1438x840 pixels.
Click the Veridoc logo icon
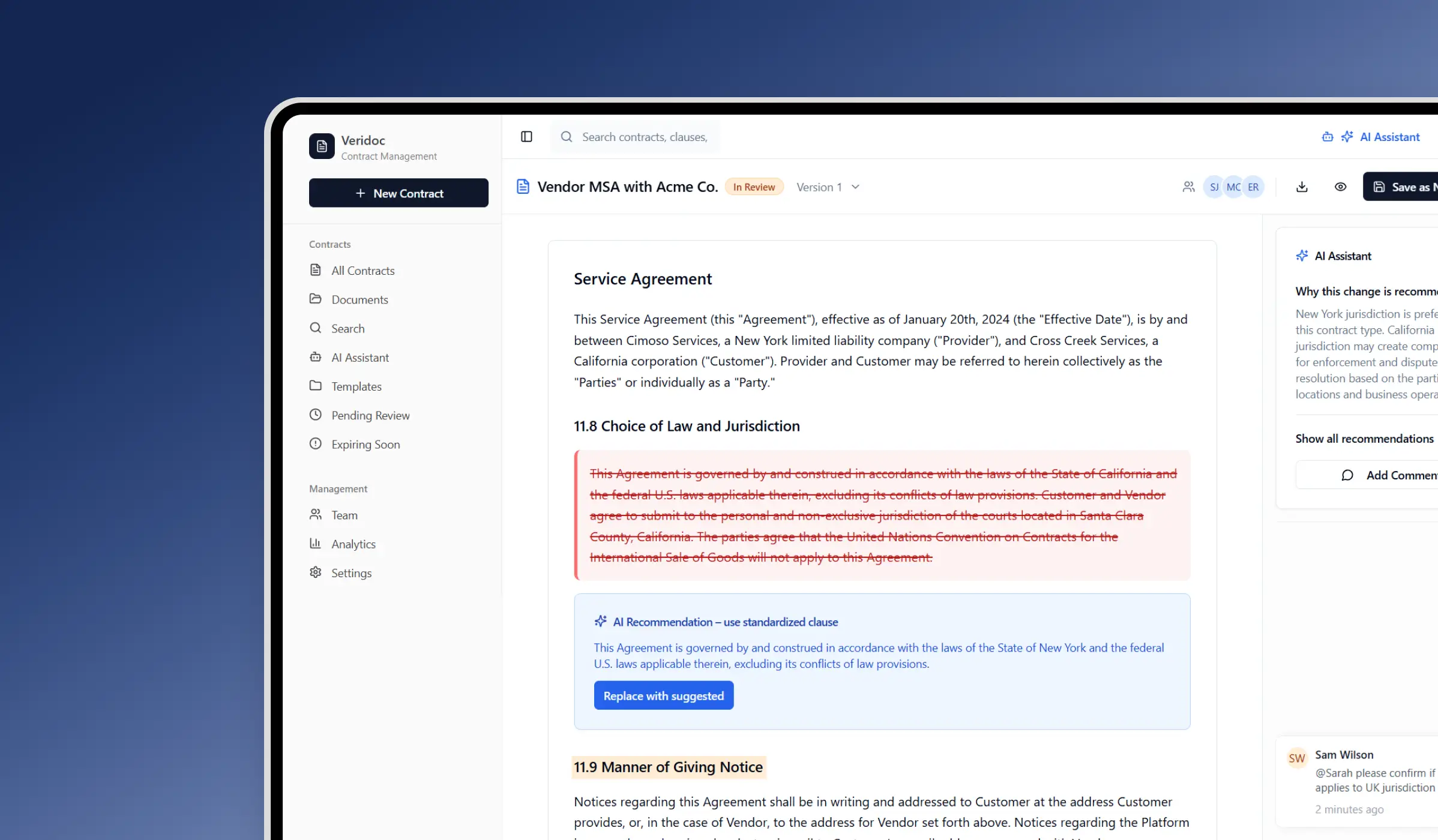[322, 146]
